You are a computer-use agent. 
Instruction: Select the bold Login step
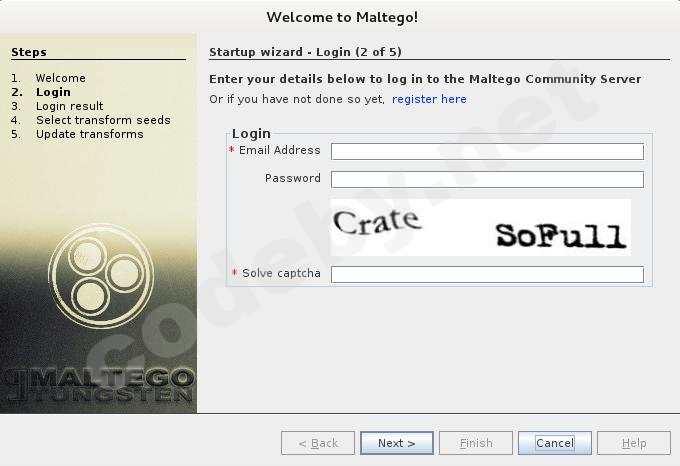click(x=53, y=92)
